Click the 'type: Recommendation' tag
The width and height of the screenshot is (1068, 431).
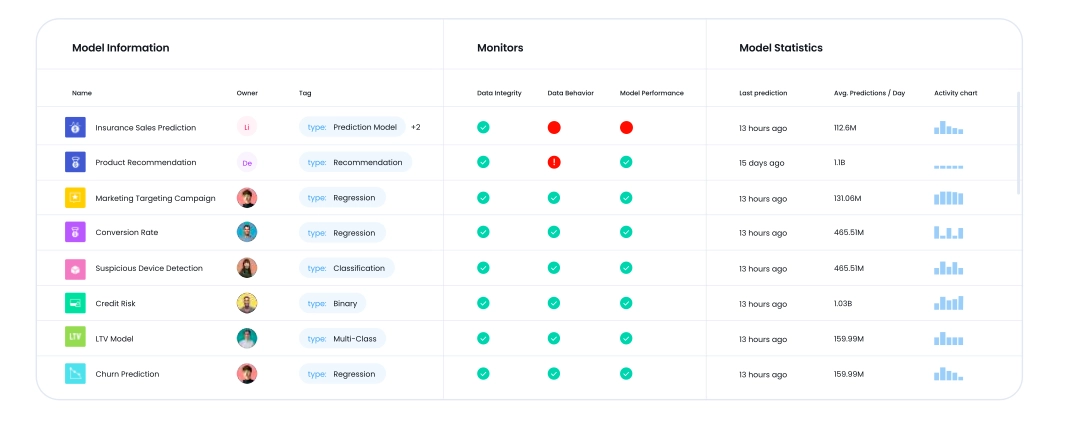click(356, 163)
